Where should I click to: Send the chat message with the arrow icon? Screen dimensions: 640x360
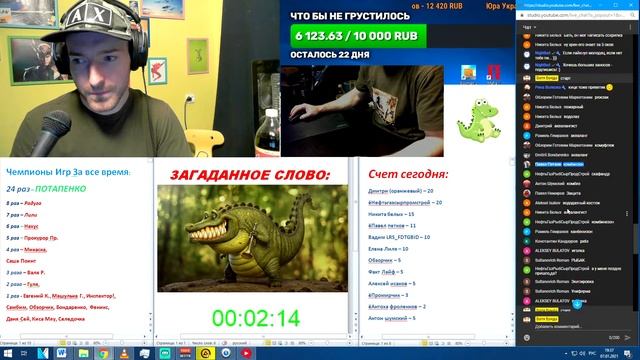pos(627,338)
